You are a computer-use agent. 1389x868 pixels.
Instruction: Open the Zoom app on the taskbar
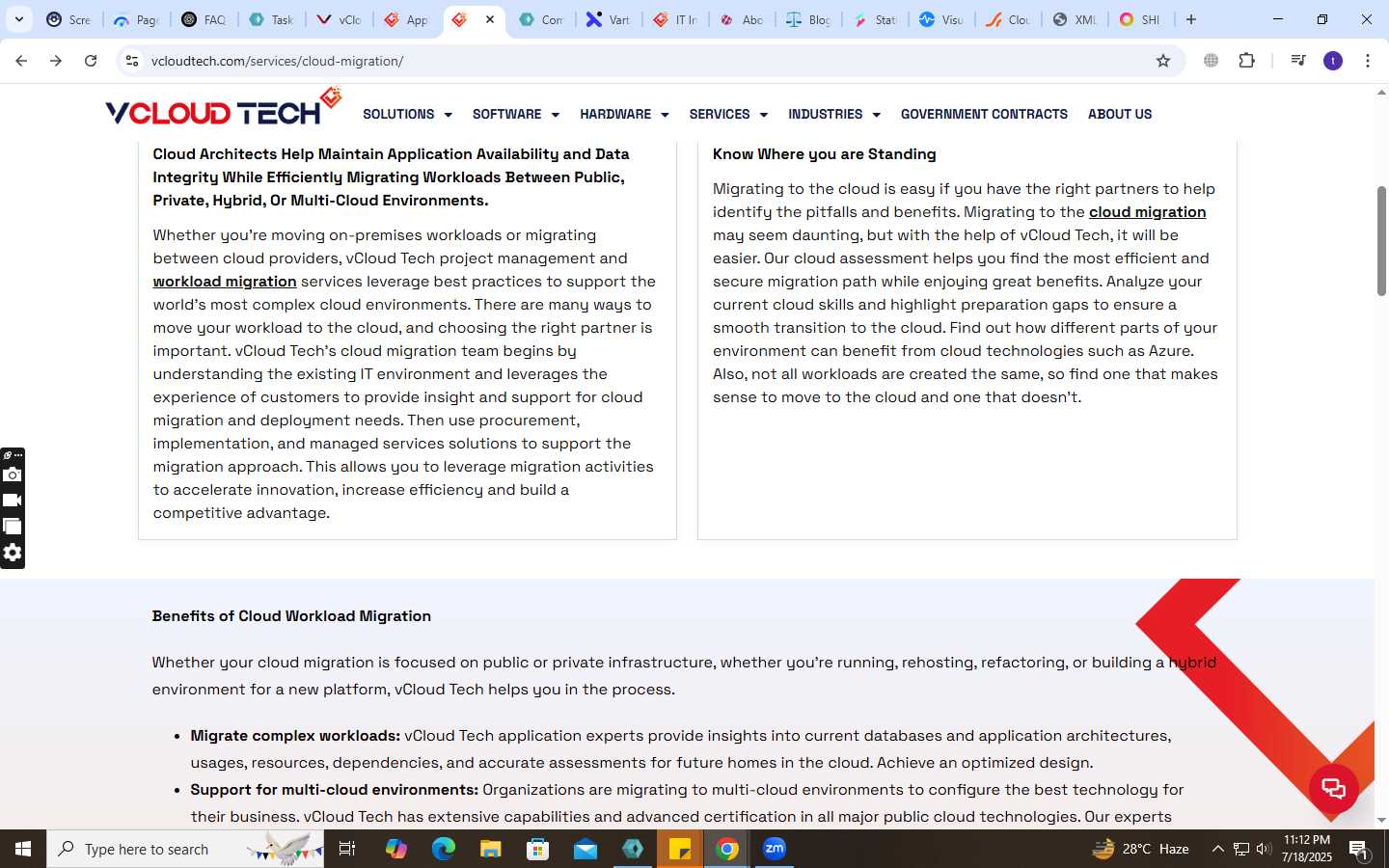click(775, 849)
